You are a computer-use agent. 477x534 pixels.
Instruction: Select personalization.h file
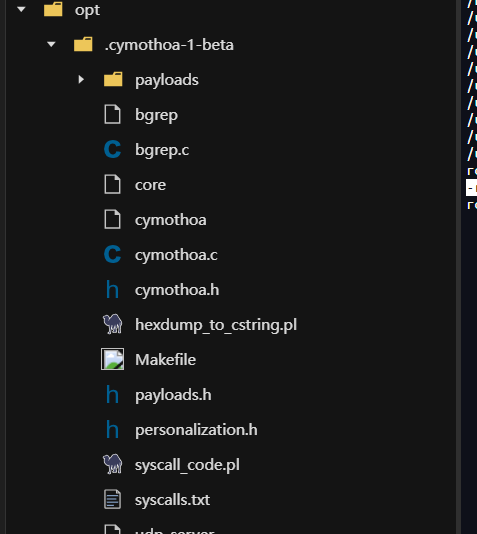pos(196,430)
